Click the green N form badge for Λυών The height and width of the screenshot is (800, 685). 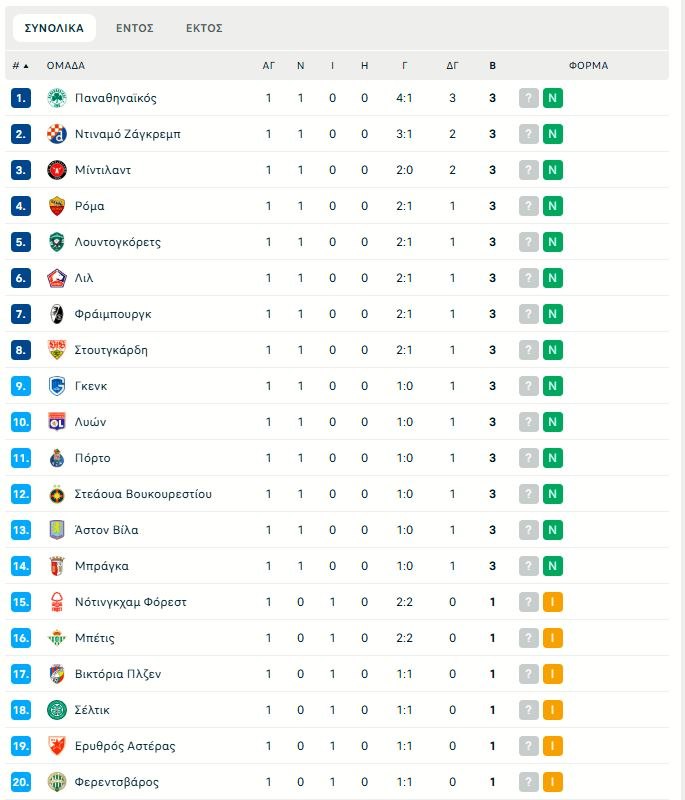tap(552, 422)
